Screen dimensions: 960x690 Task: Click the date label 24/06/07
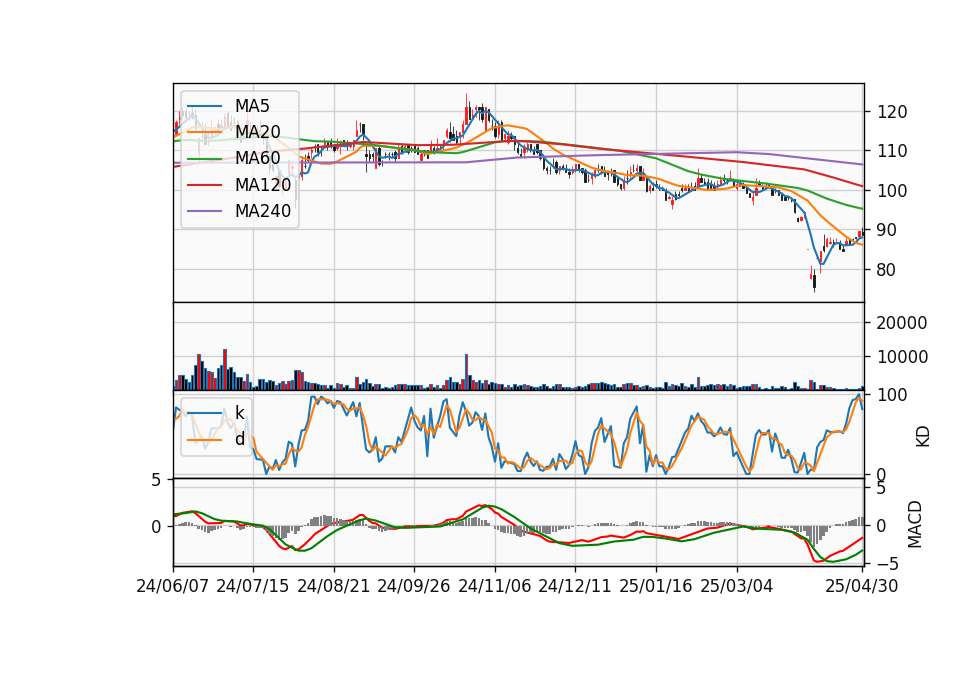pyautogui.click(x=173, y=587)
